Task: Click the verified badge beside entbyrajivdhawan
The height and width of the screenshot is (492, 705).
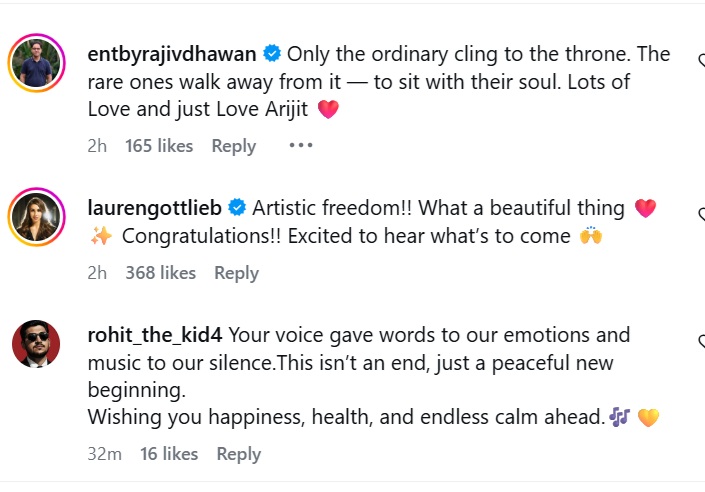Action: [x=272, y=54]
